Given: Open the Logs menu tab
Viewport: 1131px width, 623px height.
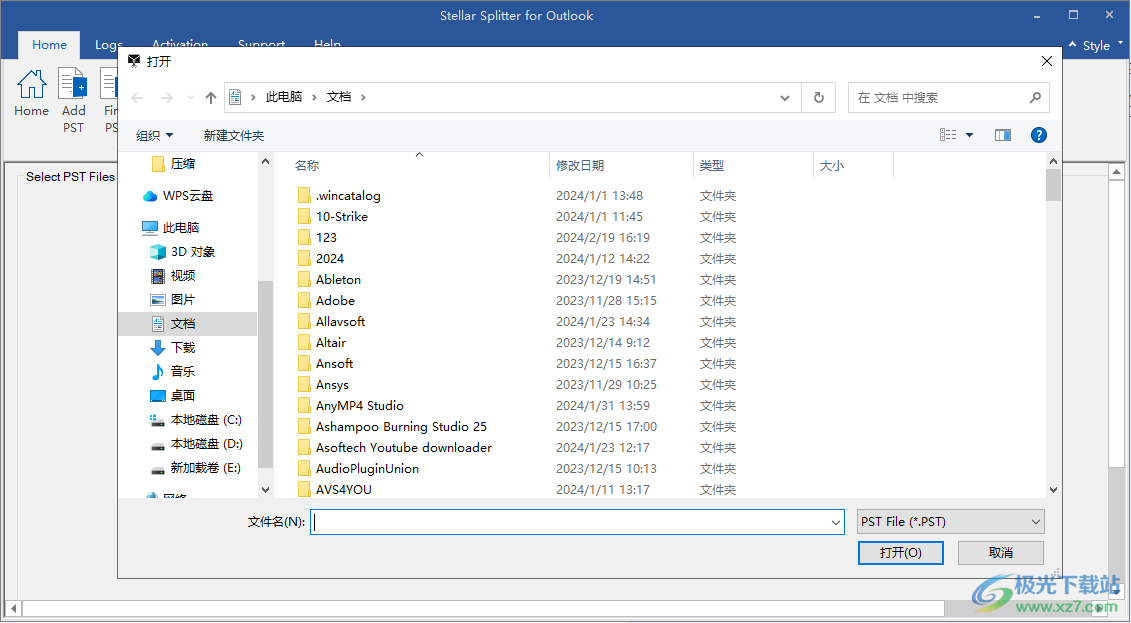Looking at the screenshot, I should (x=109, y=44).
